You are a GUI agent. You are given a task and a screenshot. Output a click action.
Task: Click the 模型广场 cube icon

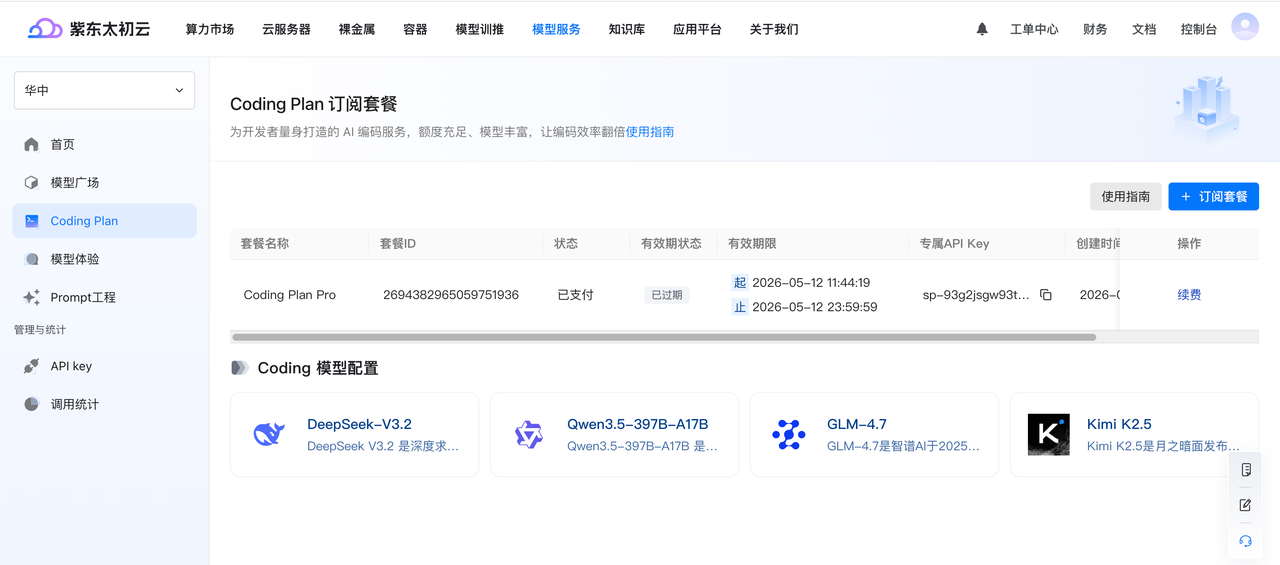point(31,182)
